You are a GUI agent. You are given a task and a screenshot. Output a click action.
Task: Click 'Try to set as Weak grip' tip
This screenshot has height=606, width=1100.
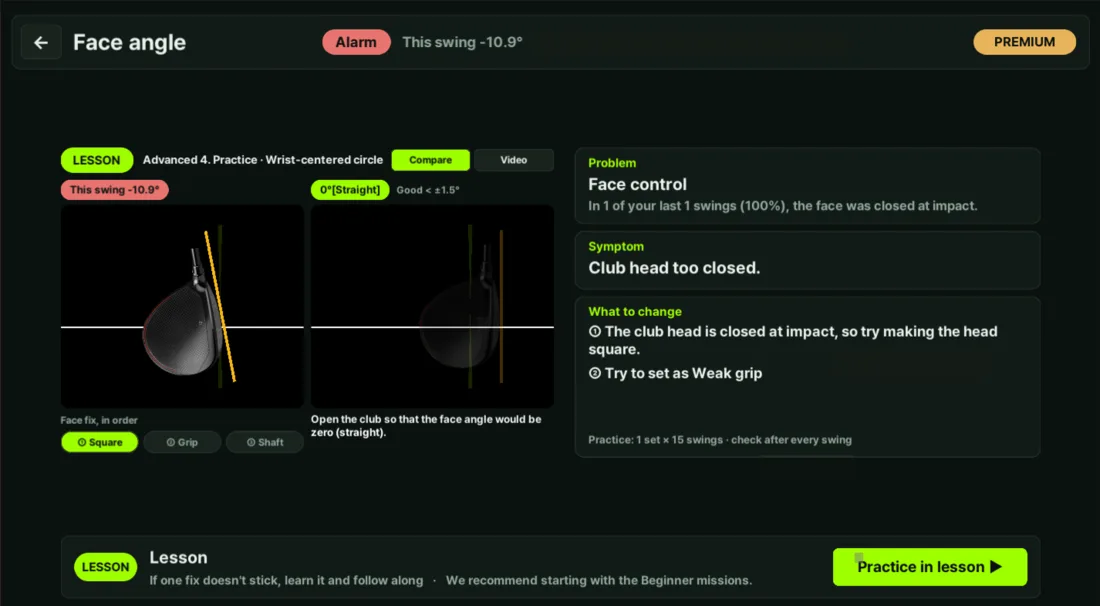[x=676, y=373]
